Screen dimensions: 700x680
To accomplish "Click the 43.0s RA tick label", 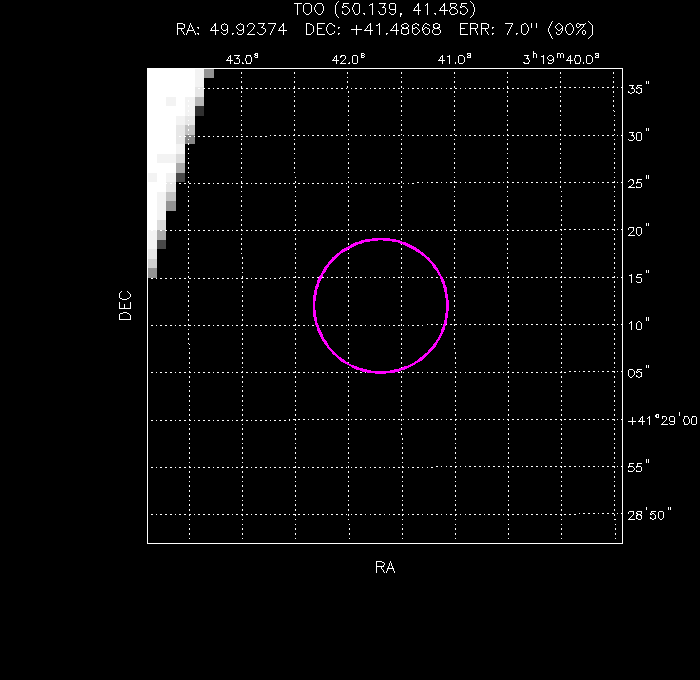I will [x=241, y=59].
